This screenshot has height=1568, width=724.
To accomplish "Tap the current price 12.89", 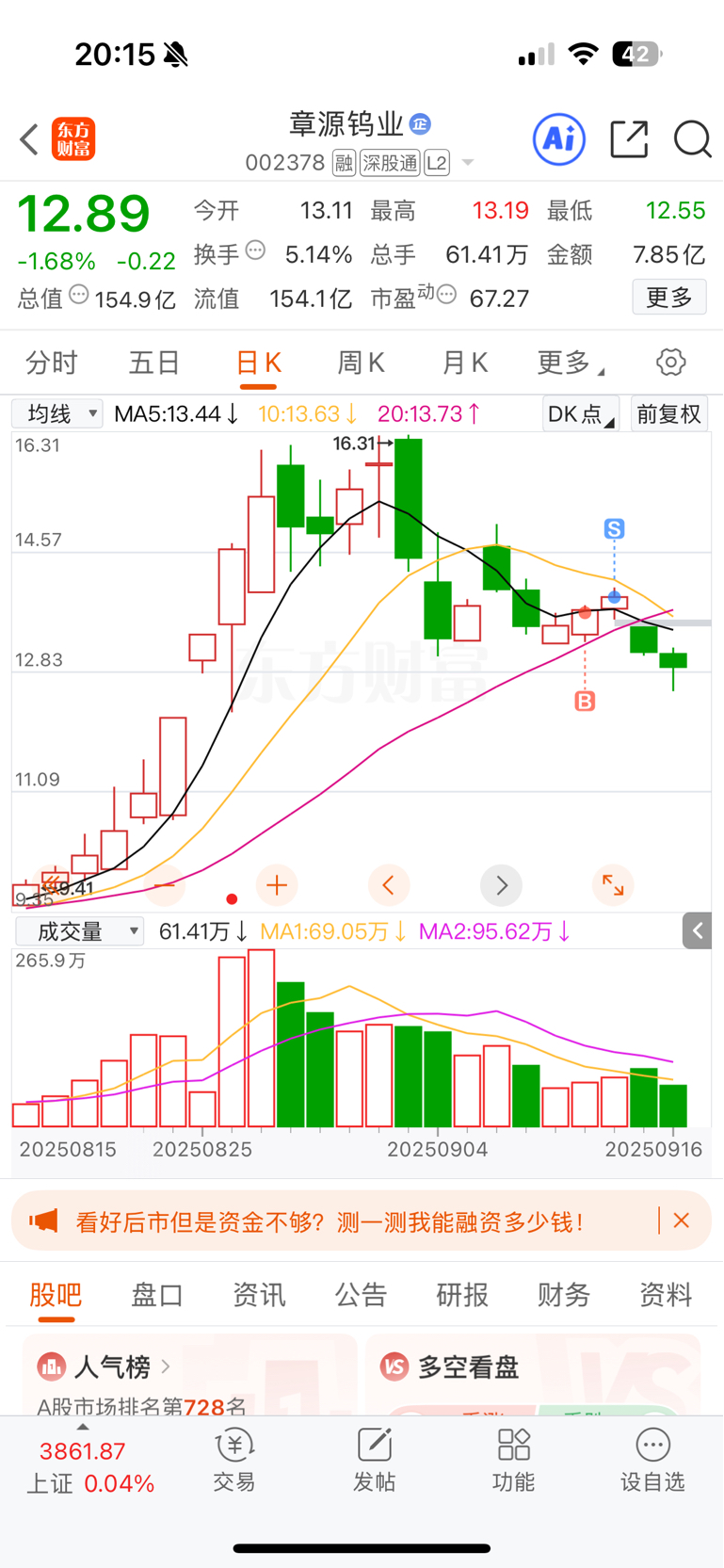I will pos(84,215).
